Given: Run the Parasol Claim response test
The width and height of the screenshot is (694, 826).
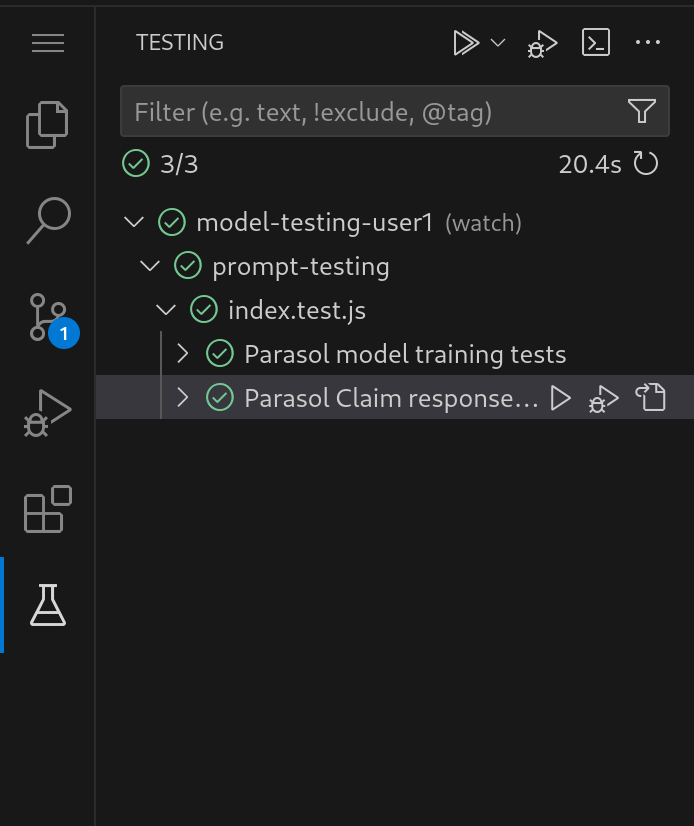Looking at the screenshot, I should (561, 398).
